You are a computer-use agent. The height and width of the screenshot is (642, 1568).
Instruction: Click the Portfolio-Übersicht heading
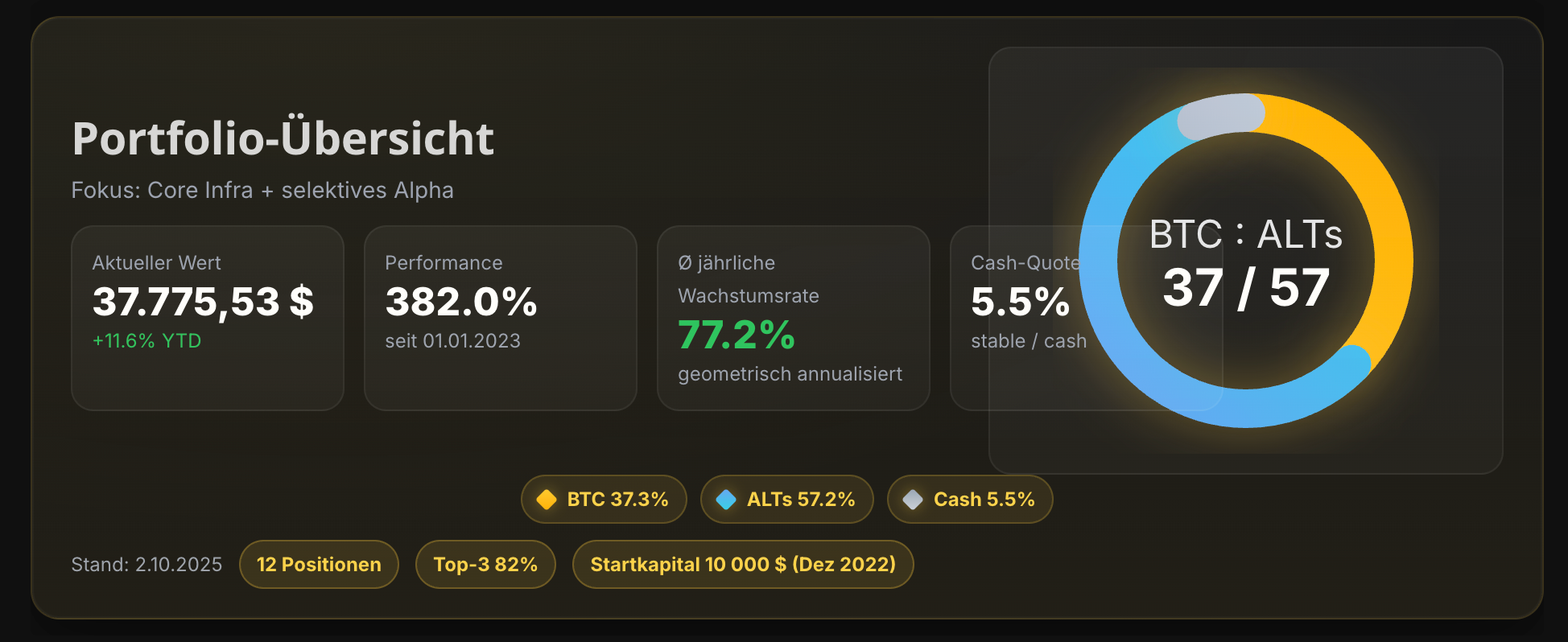tap(283, 138)
